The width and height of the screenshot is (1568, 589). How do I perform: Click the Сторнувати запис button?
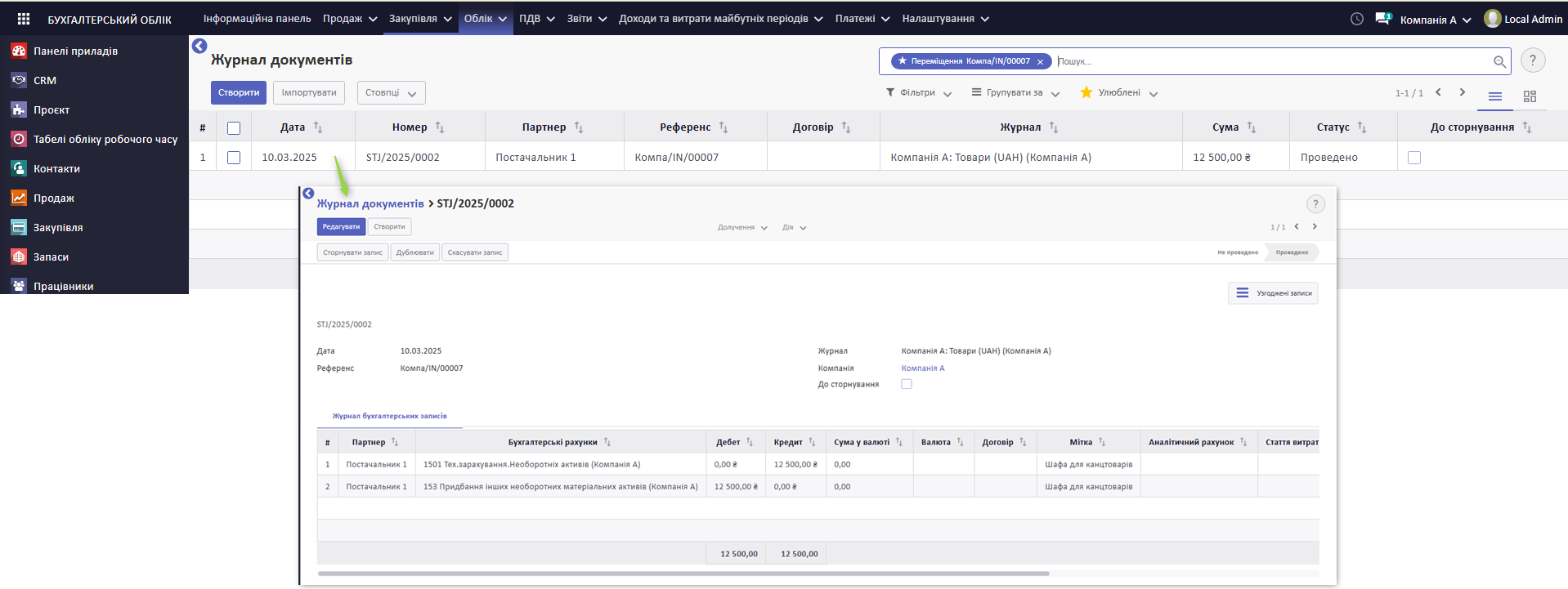[352, 252]
